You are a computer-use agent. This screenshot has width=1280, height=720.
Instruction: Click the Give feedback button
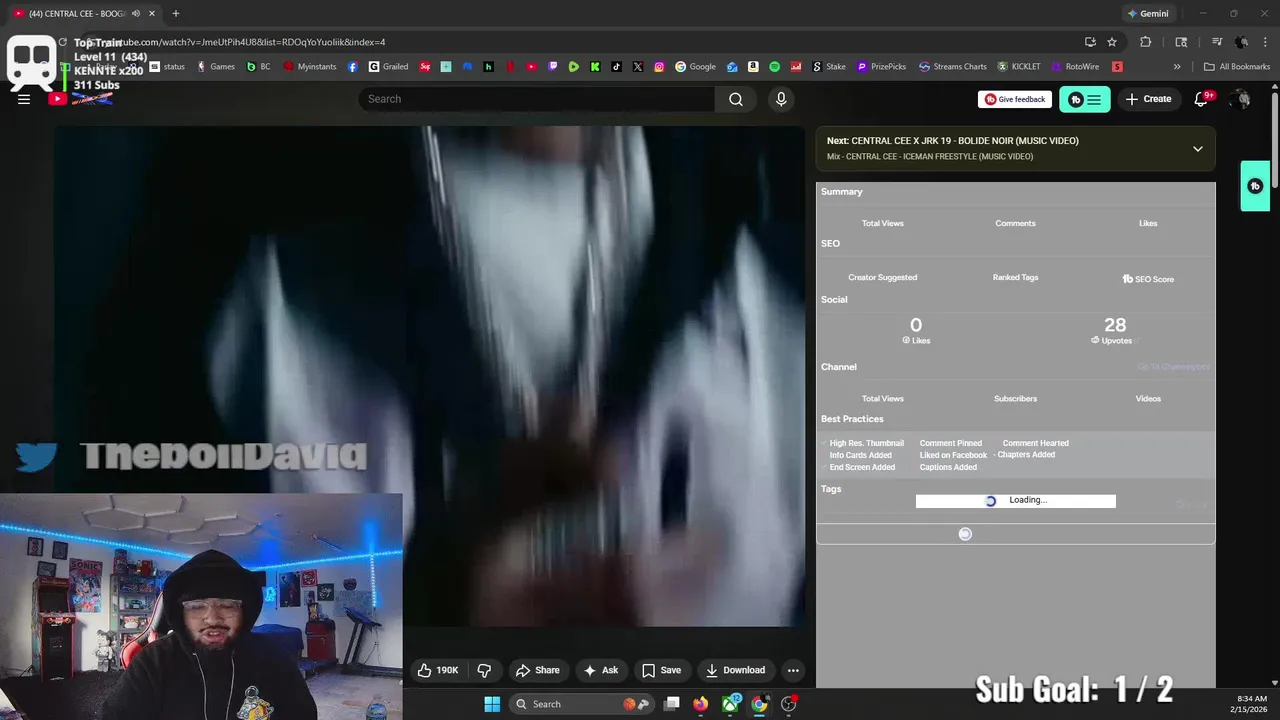pyautogui.click(x=1015, y=99)
